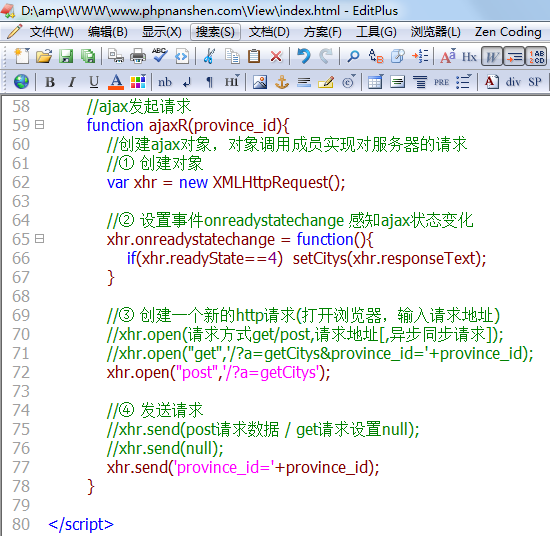Apply italic with the I icon
The height and width of the screenshot is (536, 550).
click(72, 82)
